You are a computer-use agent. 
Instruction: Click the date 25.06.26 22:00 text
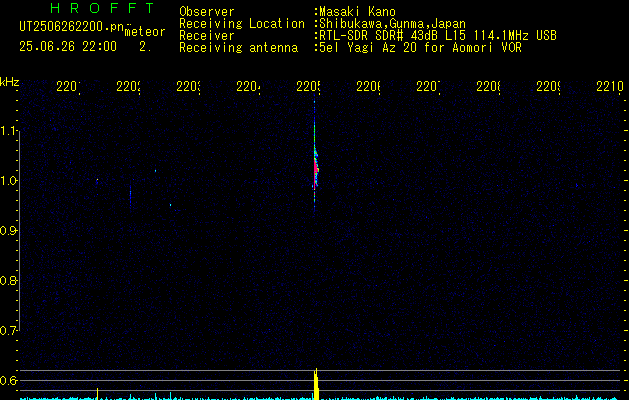[x=68, y=47]
